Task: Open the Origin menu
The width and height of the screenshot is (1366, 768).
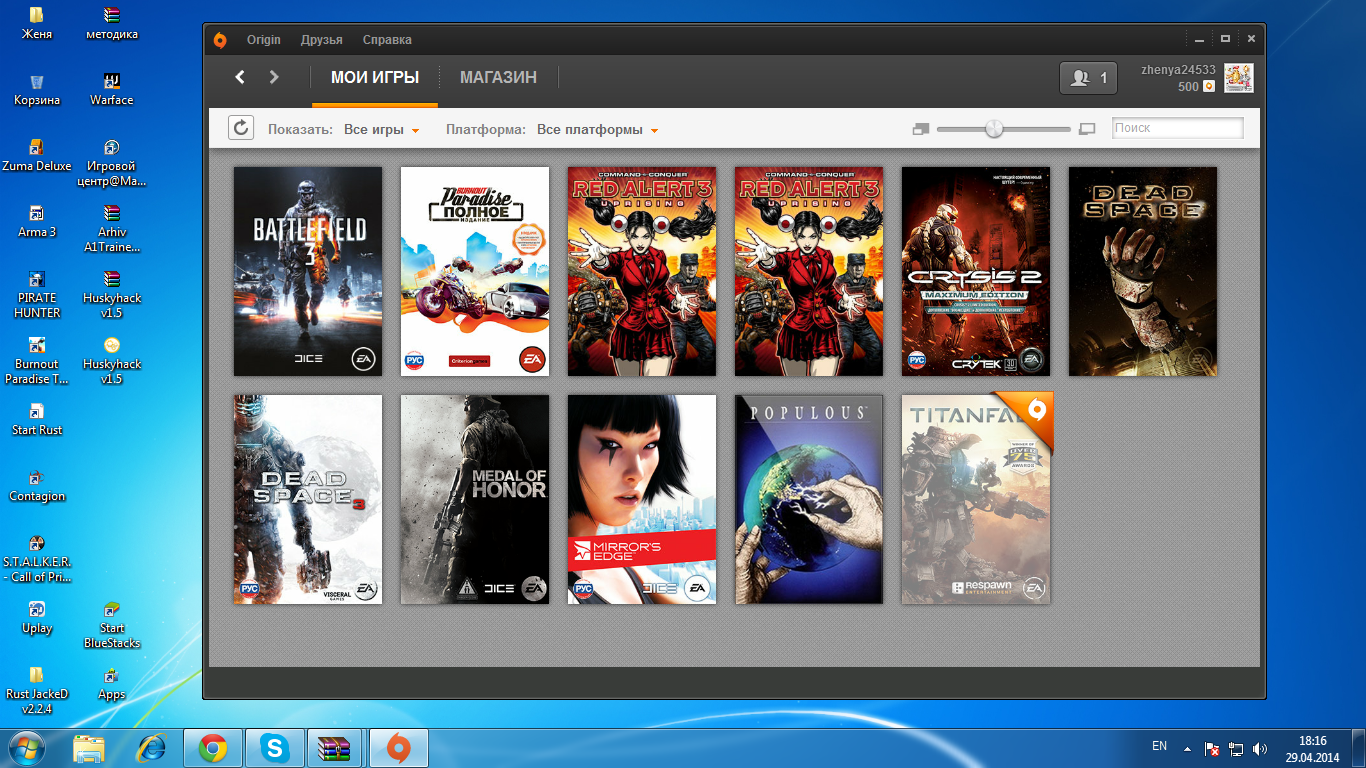Action: tap(264, 40)
